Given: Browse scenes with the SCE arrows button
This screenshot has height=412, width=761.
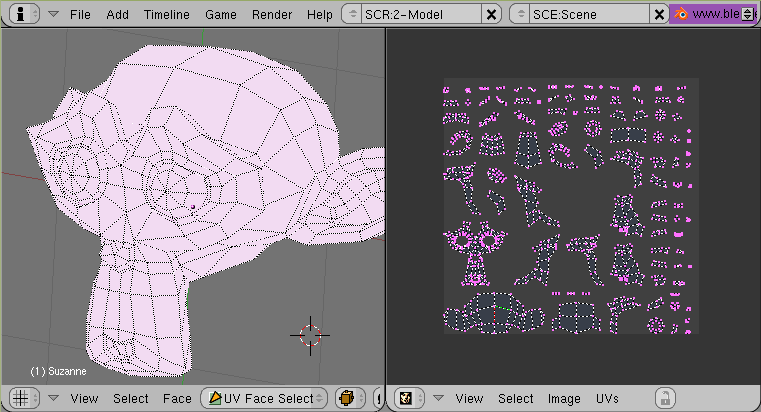Looking at the screenshot, I should click(520, 14).
